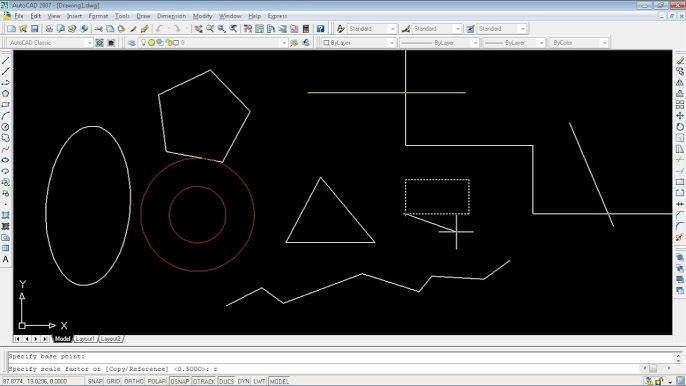
Task: Open the ByLayer color control
Action: tap(359, 43)
